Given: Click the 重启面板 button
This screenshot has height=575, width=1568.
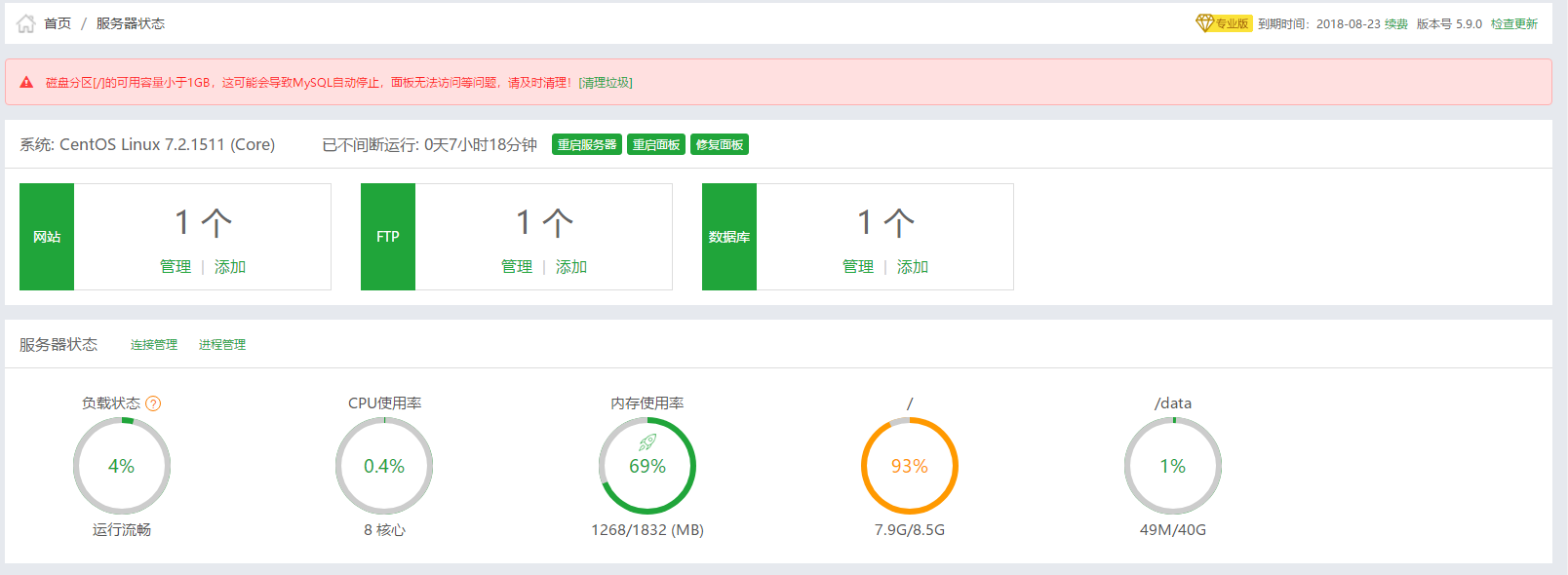Looking at the screenshot, I should [656, 144].
